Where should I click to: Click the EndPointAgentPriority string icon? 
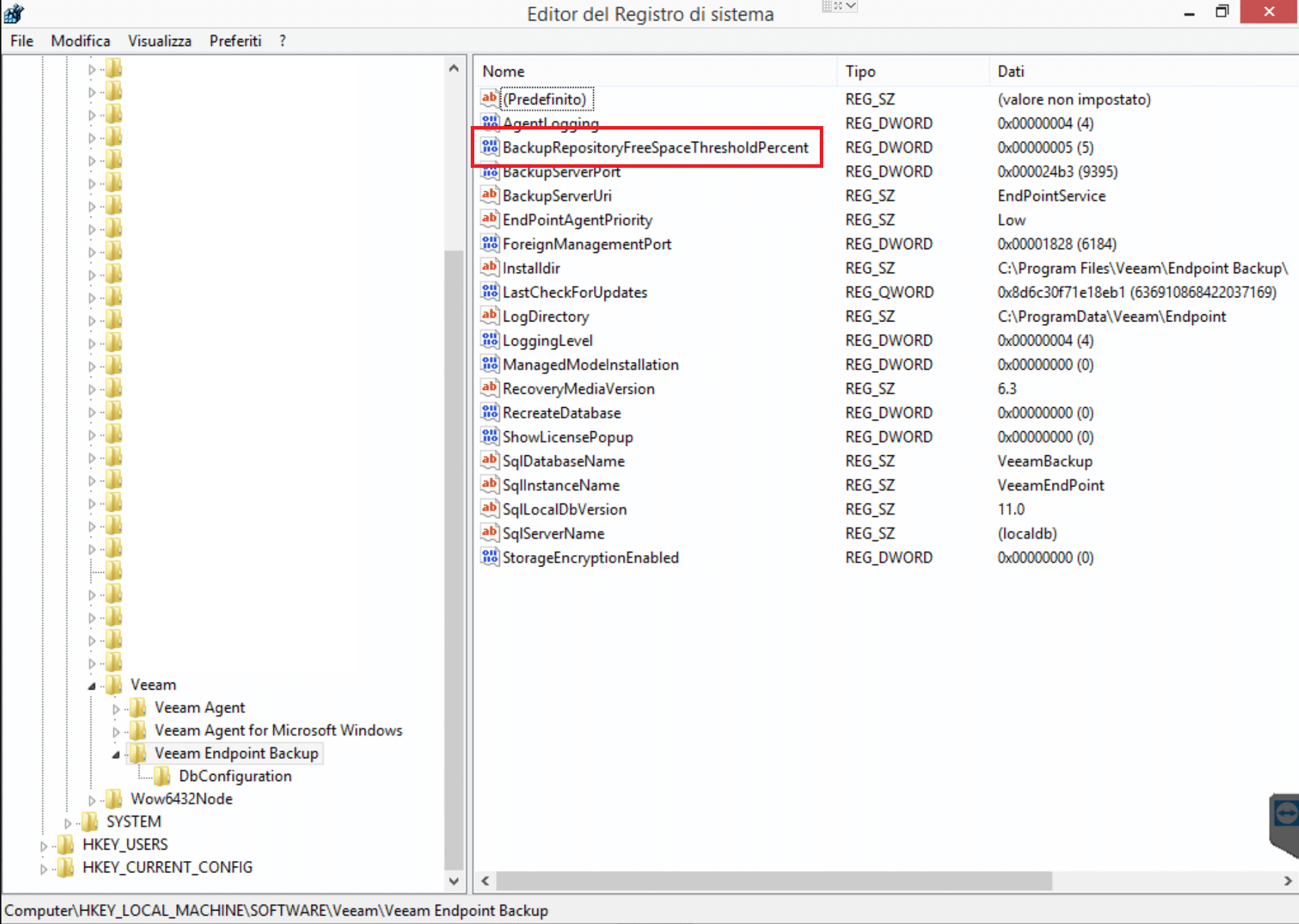(x=489, y=219)
